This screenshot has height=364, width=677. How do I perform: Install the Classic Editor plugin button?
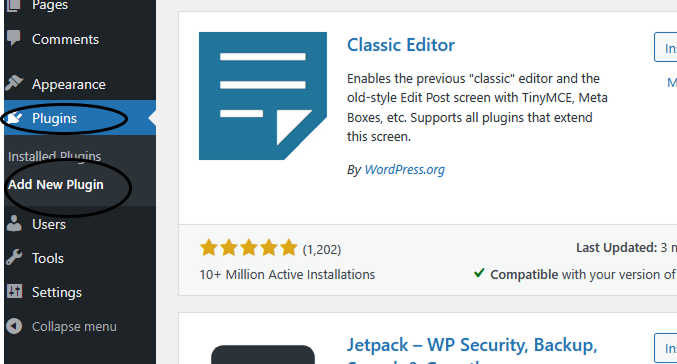point(665,47)
